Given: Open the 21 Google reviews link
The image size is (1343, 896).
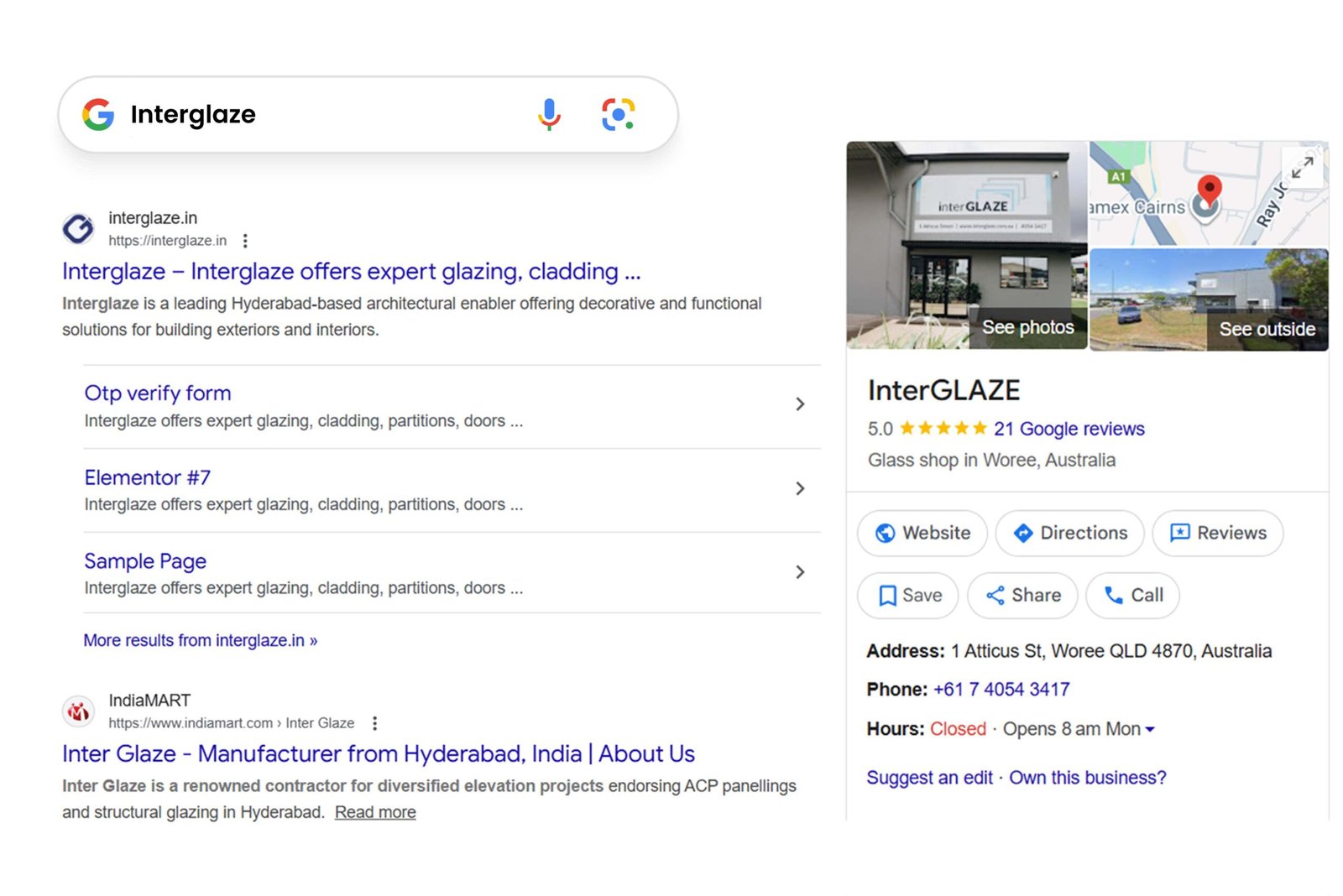Looking at the screenshot, I should coord(1069,429).
